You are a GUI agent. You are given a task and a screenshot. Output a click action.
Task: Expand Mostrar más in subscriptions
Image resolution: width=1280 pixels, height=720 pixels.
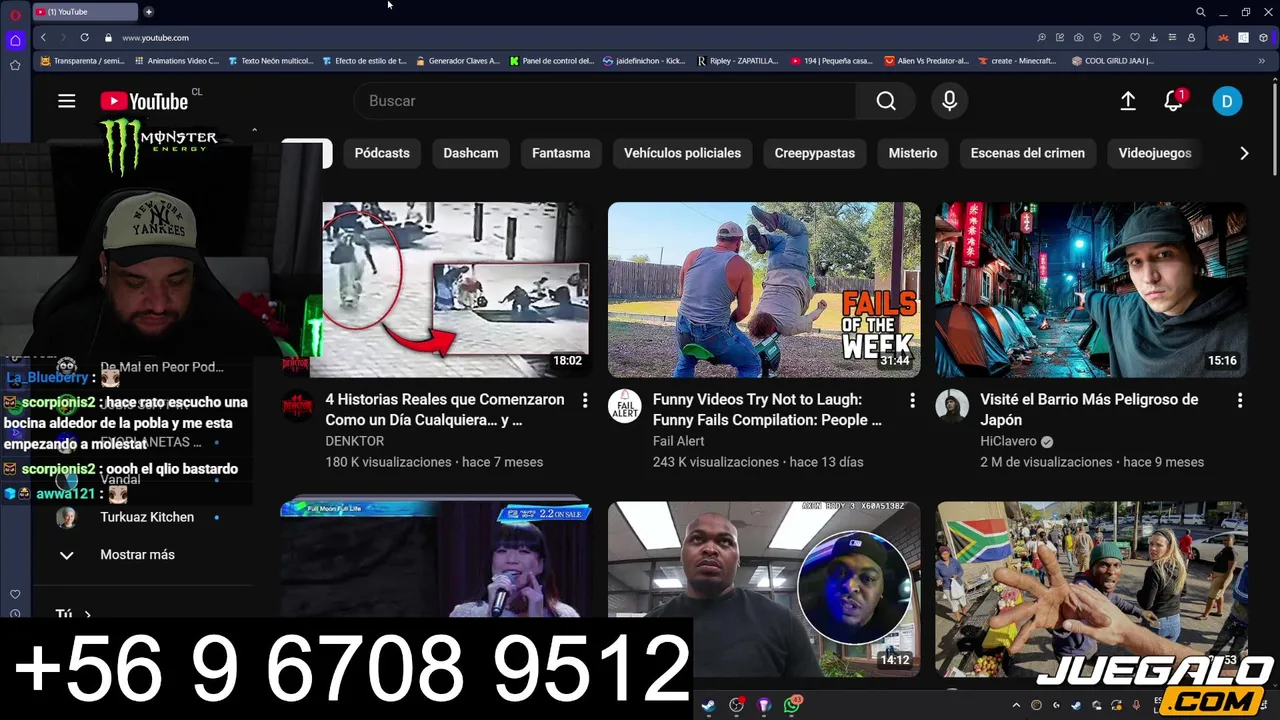137,555
